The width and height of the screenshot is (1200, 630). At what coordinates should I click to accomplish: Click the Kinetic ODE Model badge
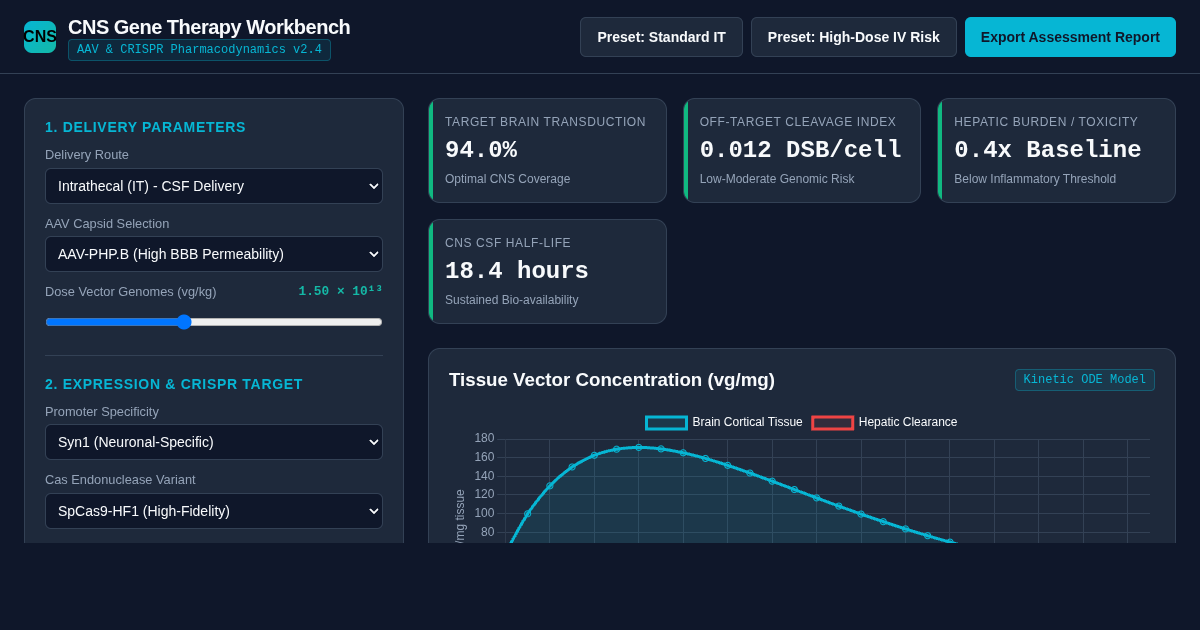(1085, 380)
